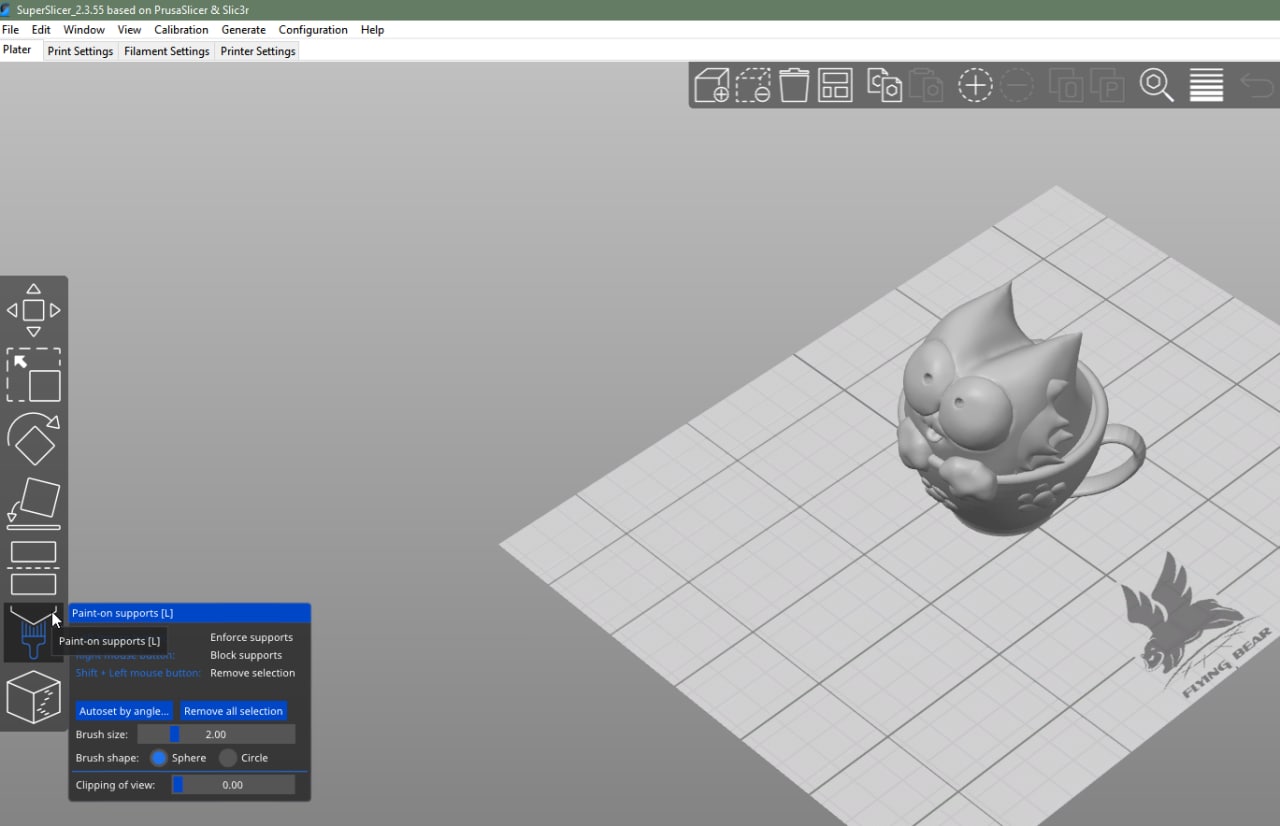Click the "Remove selection" text
This screenshot has height=826, width=1280.
click(252, 673)
